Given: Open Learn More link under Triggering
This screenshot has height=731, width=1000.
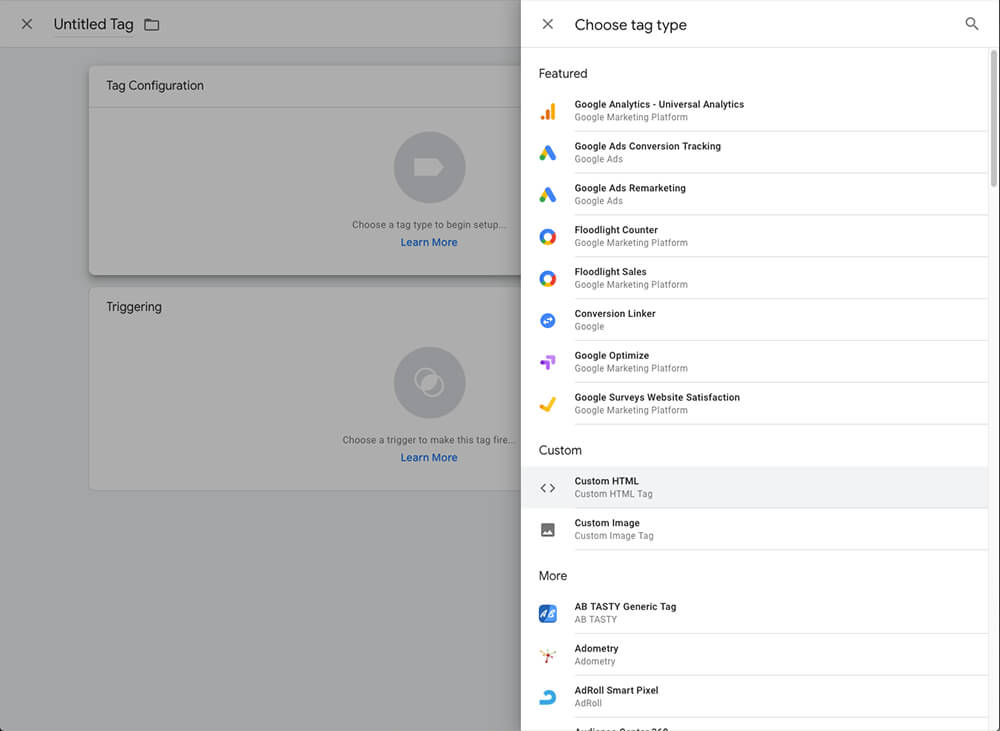Looking at the screenshot, I should pos(429,457).
